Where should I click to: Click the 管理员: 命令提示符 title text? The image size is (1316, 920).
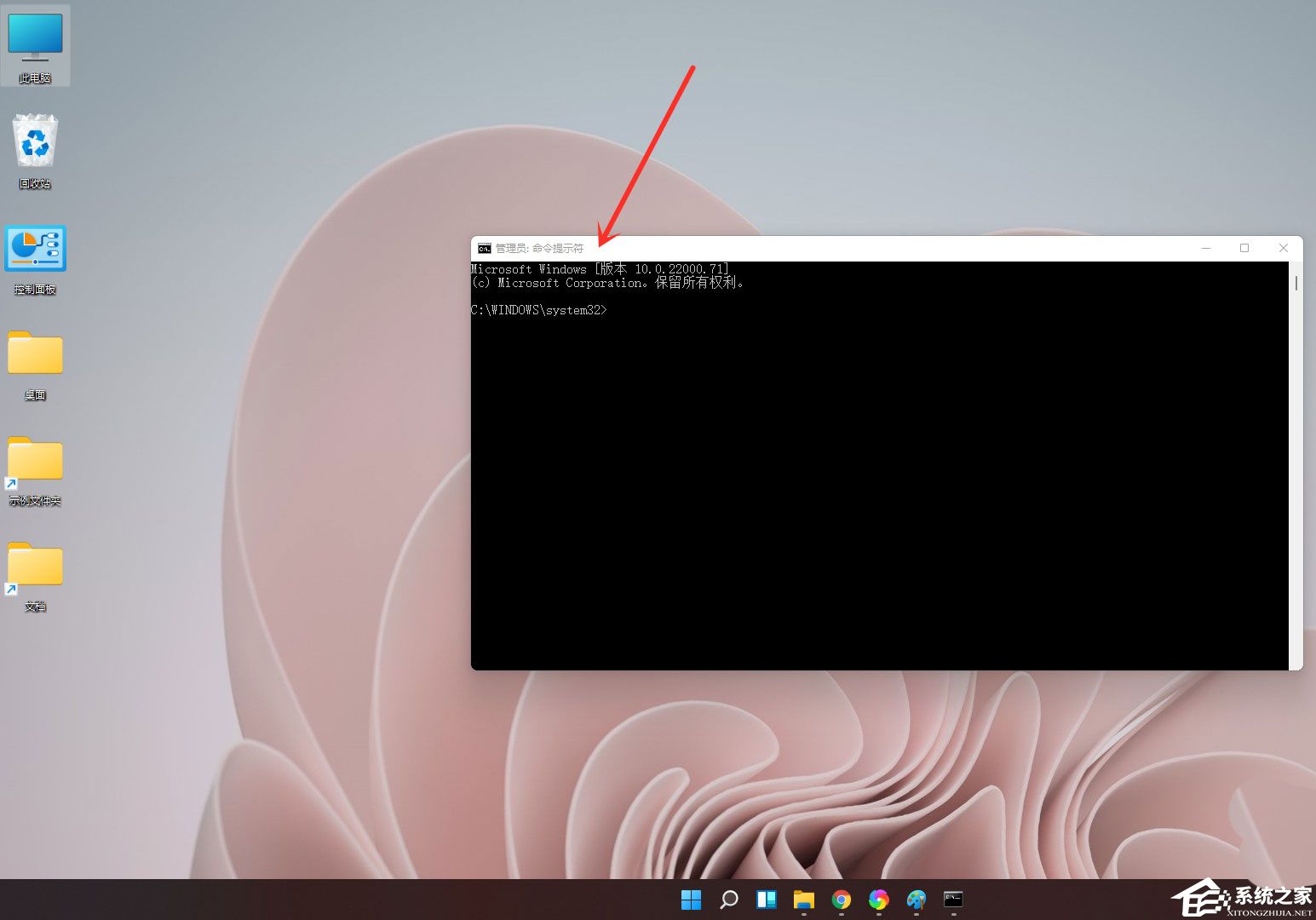(x=540, y=249)
